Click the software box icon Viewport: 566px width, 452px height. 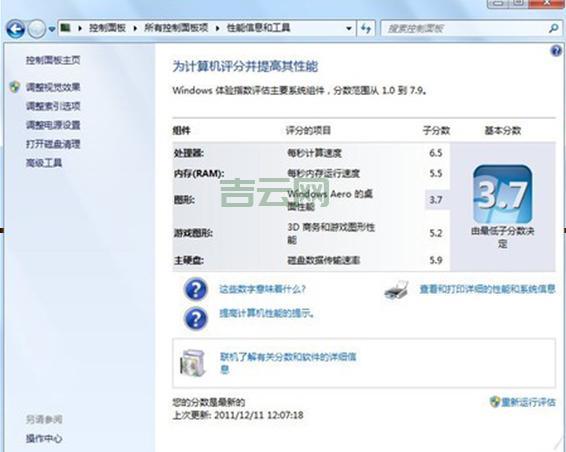pyautogui.click(x=193, y=363)
